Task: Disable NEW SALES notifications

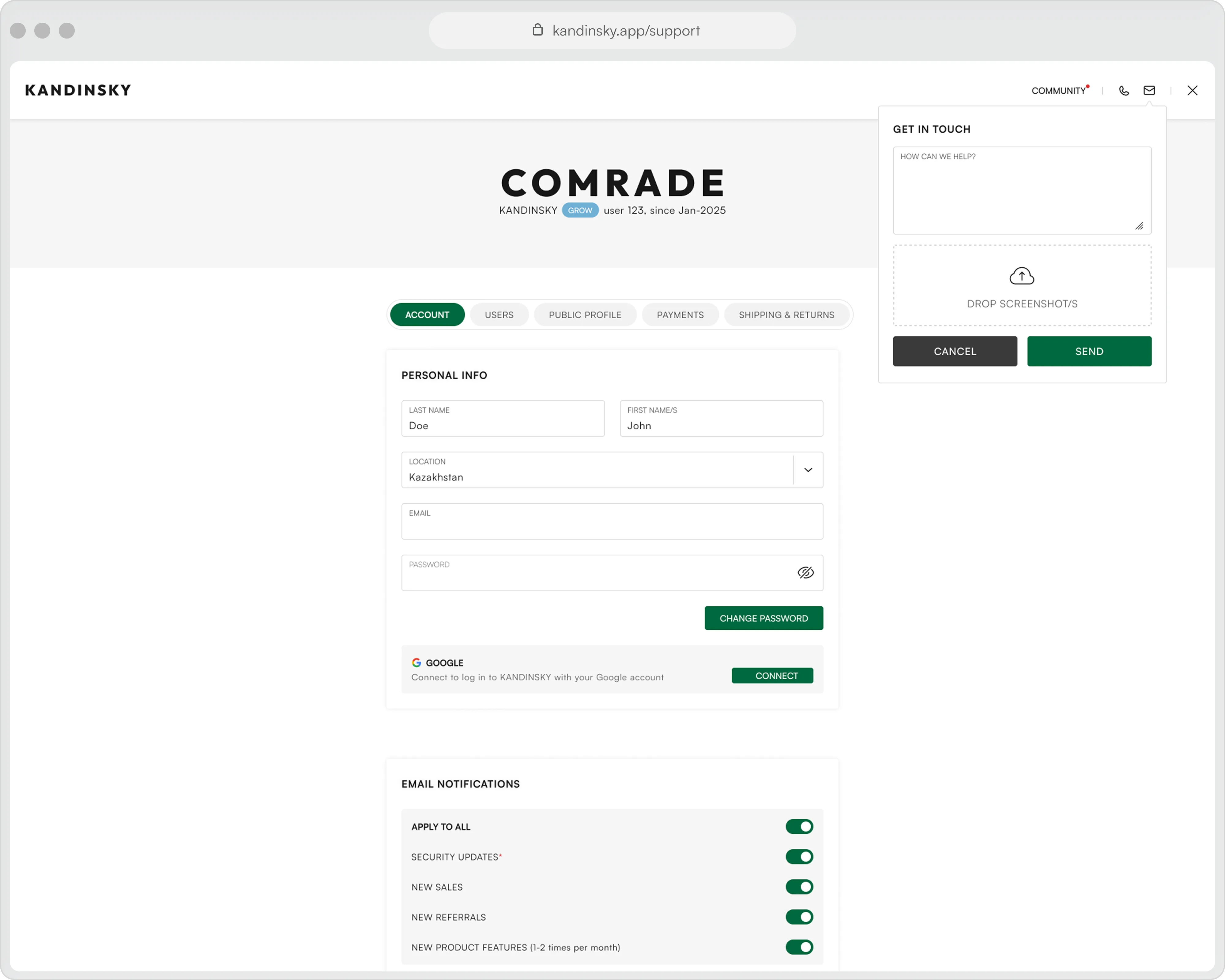Action: coord(799,887)
